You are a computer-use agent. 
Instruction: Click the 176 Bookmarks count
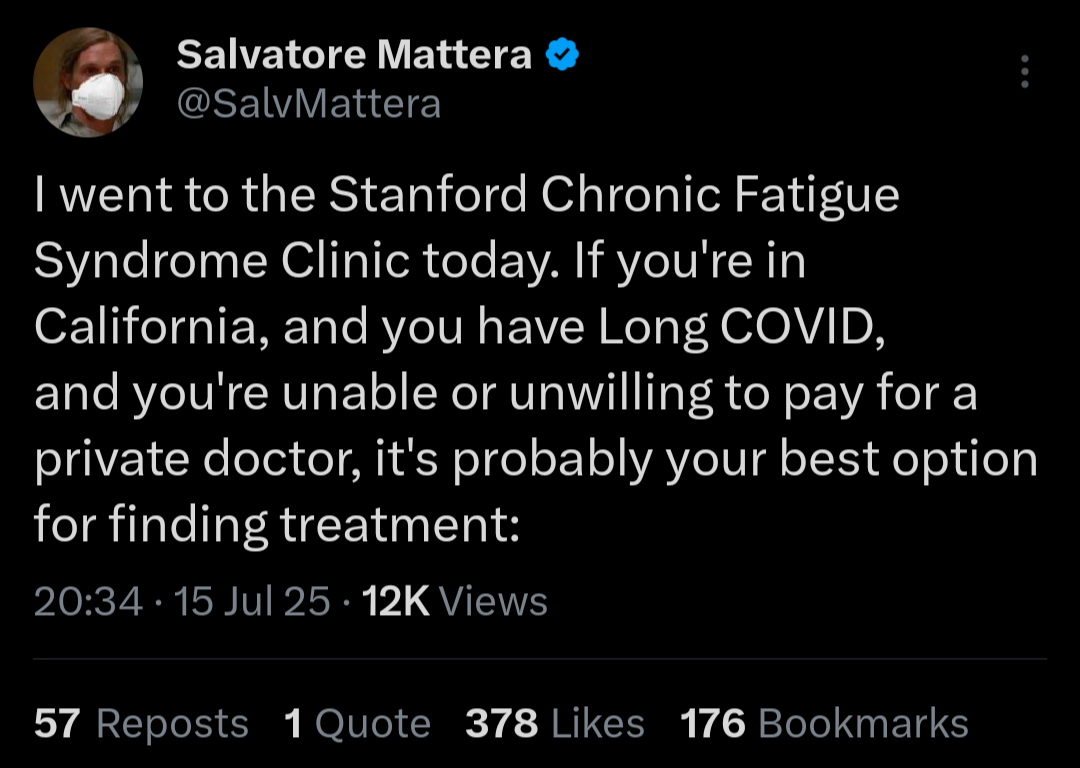tap(824, 723)
